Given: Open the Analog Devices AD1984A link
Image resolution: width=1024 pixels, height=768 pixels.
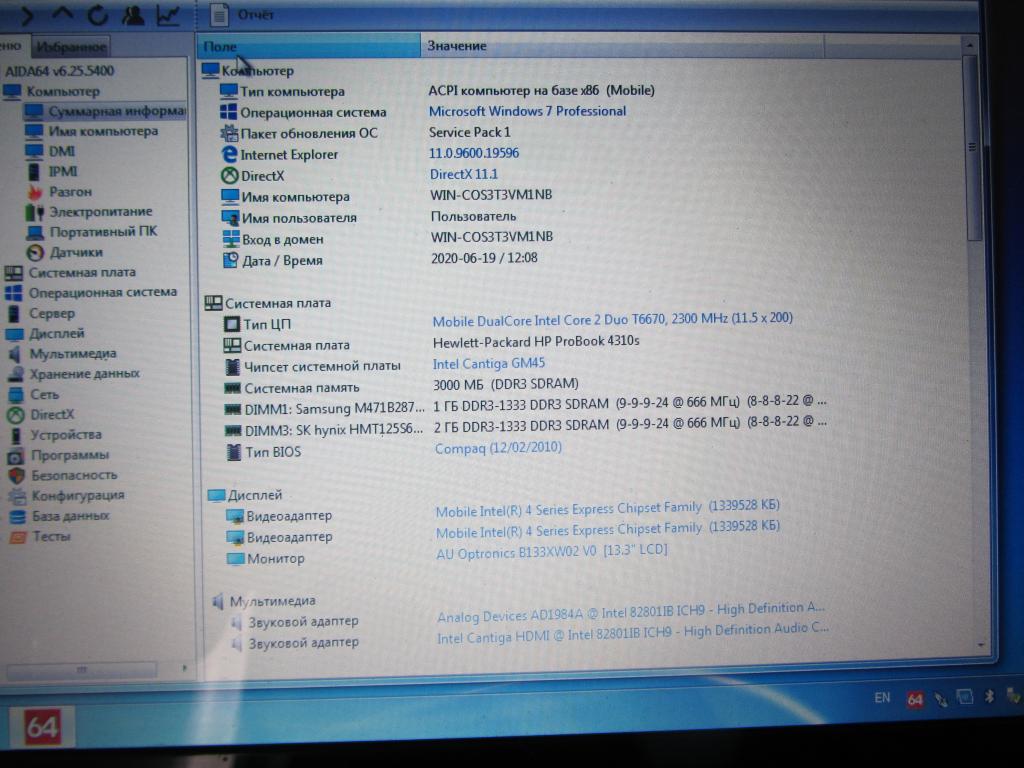Looking at the screenshot, I should coord(631,613).
